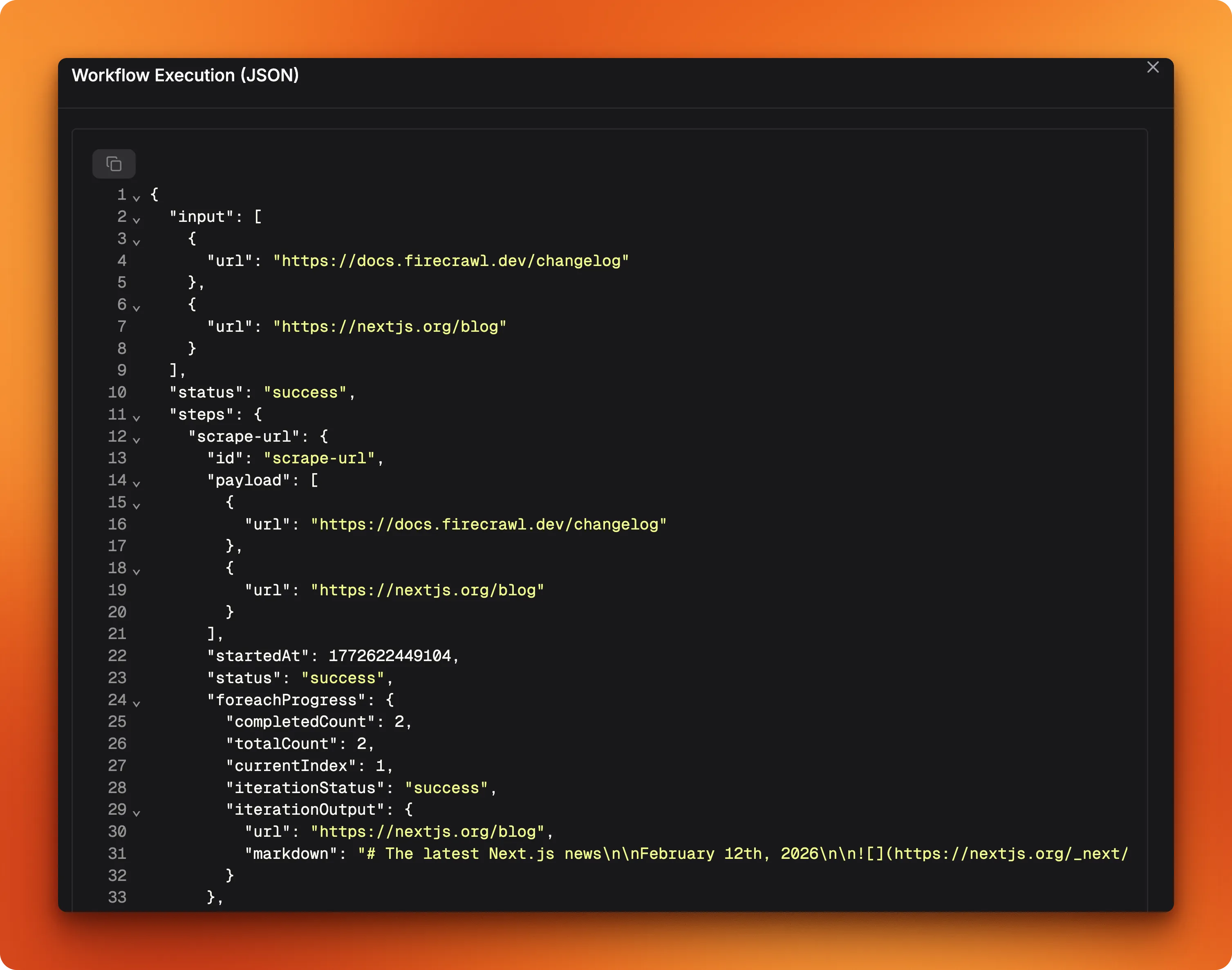Close the Workflow Execution dialog
The image size is (1232, 970).
click(1152, 67)
